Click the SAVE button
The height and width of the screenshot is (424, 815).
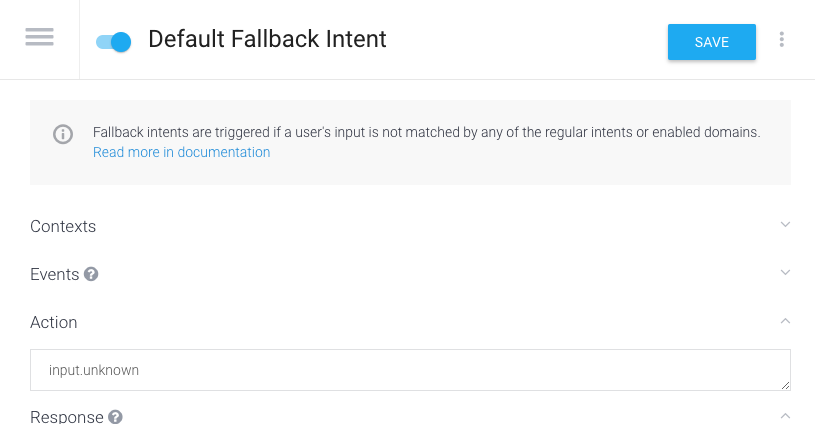pyautogui.click(x=712, y=42)
